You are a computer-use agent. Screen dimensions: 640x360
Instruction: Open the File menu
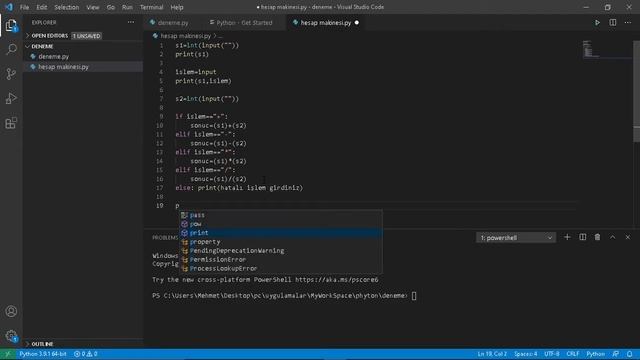point(24,7)
